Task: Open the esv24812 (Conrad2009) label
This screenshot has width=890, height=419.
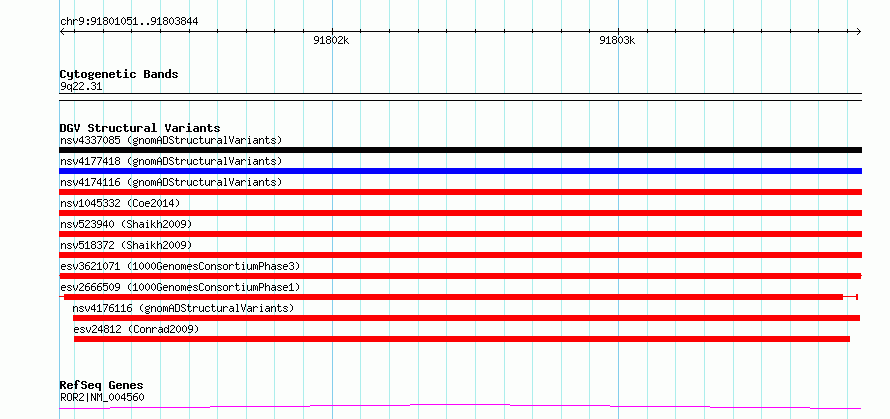Action: [x=136, y=329]
